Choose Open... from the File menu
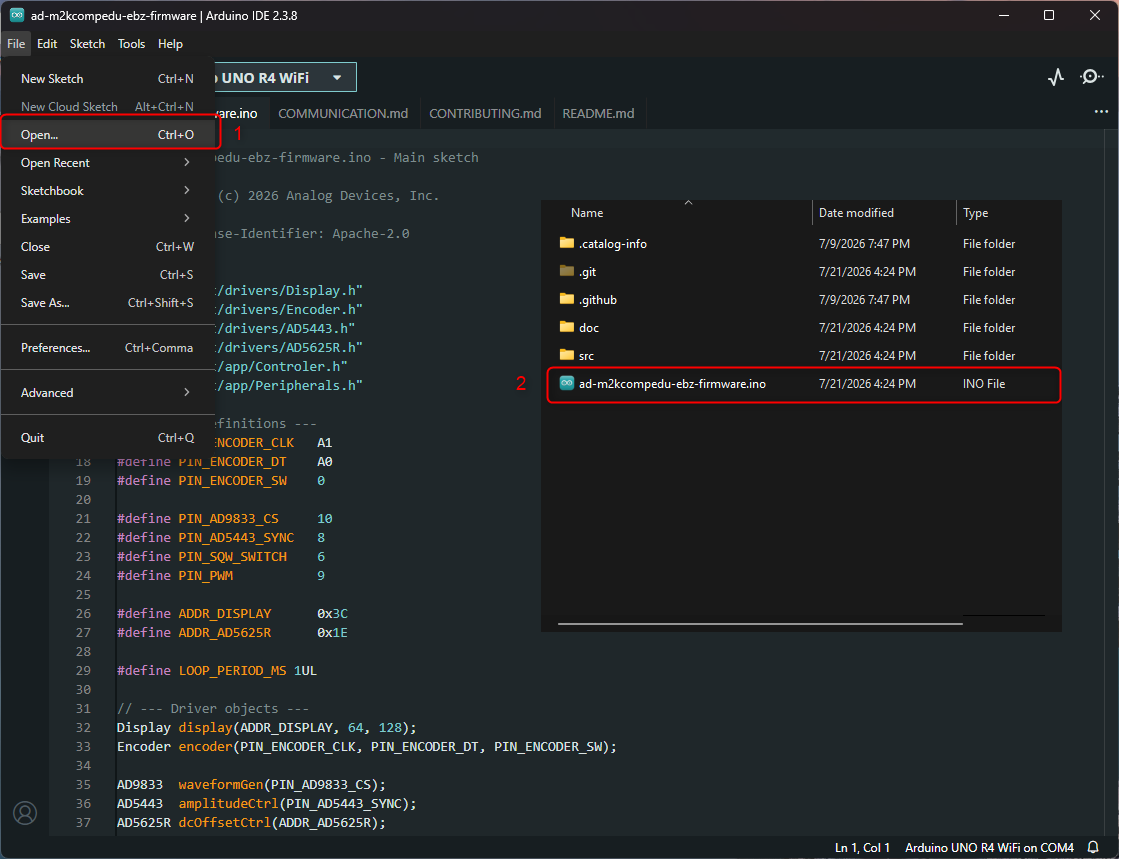The width and height of the screenshot is (1122, 859). tap(107, 135)
